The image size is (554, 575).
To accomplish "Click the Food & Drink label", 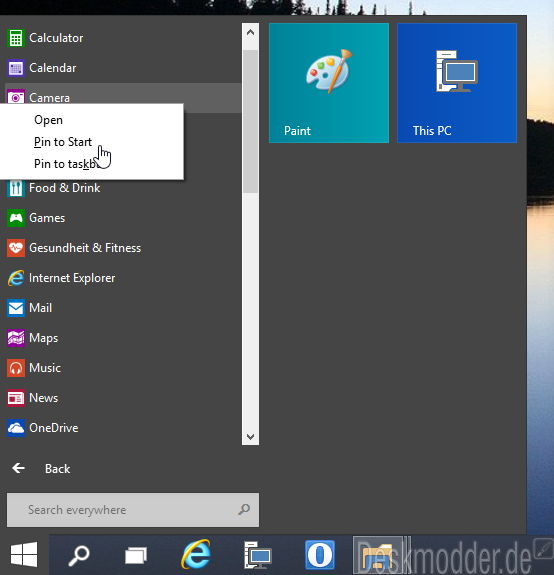I will click(65, 188).
